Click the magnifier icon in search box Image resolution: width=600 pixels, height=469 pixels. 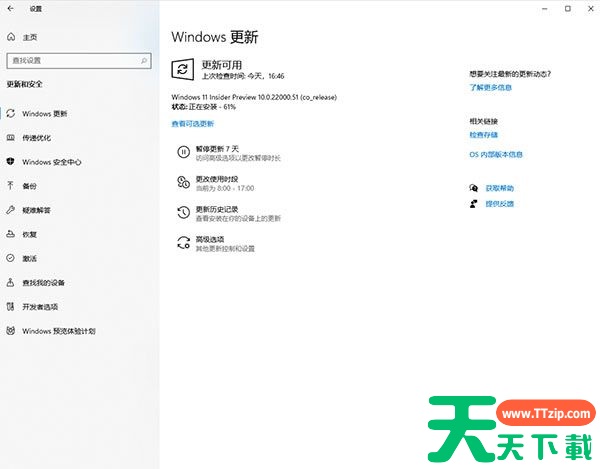click(x=144, y=60)
